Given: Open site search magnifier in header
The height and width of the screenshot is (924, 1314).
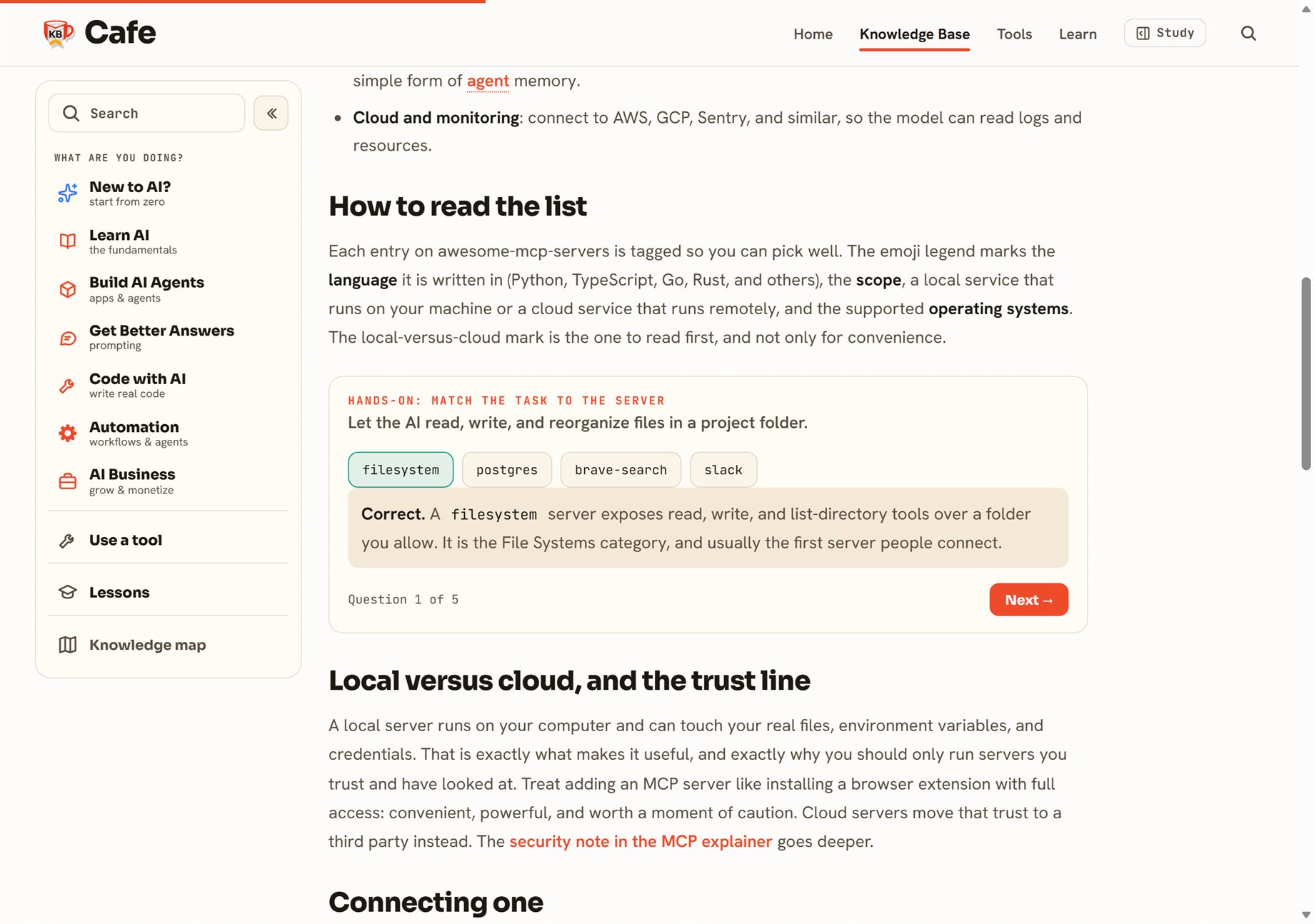Looking at the screenshot, I should (1248, 34).
